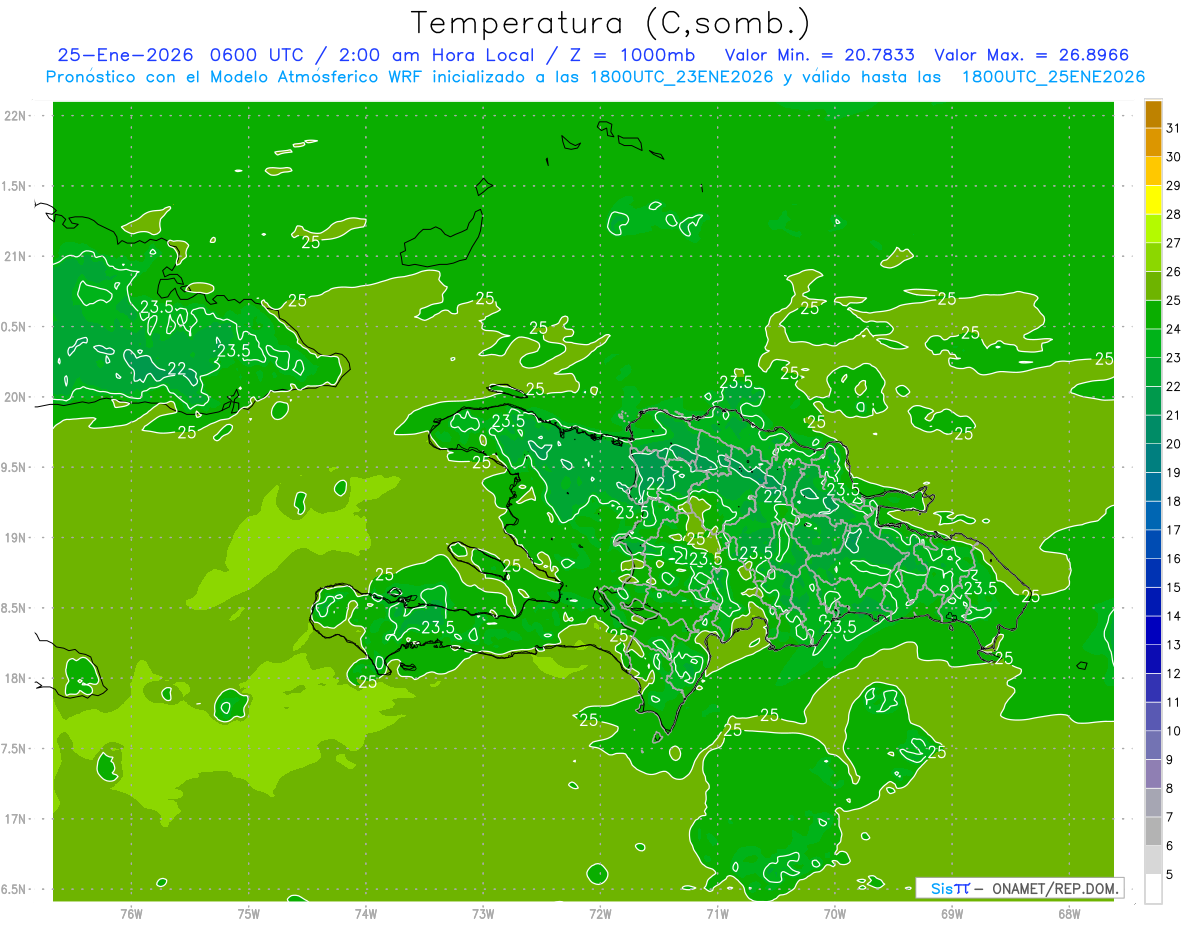The image size is (1200, 927).
Task: Click the longitude axis label "72W"
Action: tap(600, 914)
